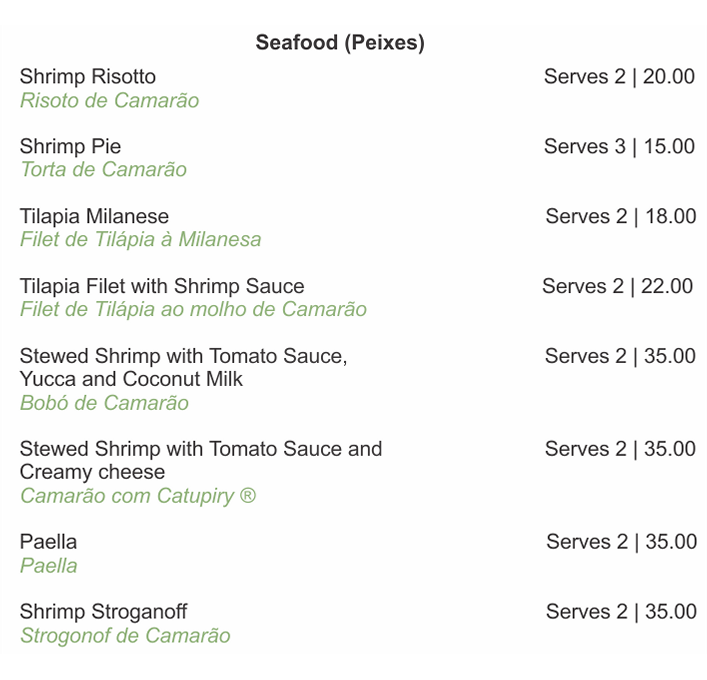Click the Risoto de Camarão subtitle
The width and height of the screenshot is (707, 680).
[109, 100]
